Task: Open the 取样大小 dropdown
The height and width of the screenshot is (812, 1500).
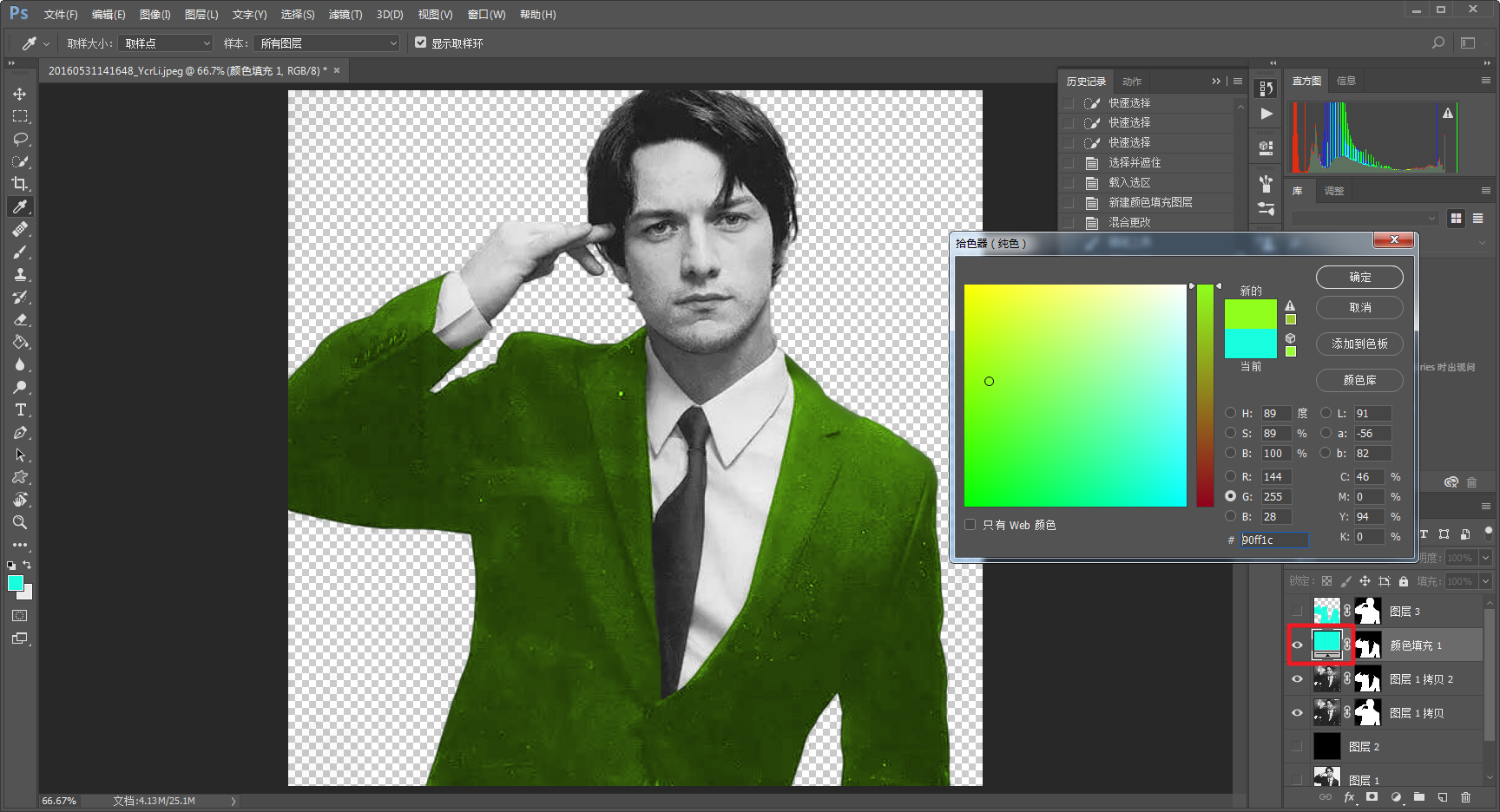Action: click(x=166, y=43)
